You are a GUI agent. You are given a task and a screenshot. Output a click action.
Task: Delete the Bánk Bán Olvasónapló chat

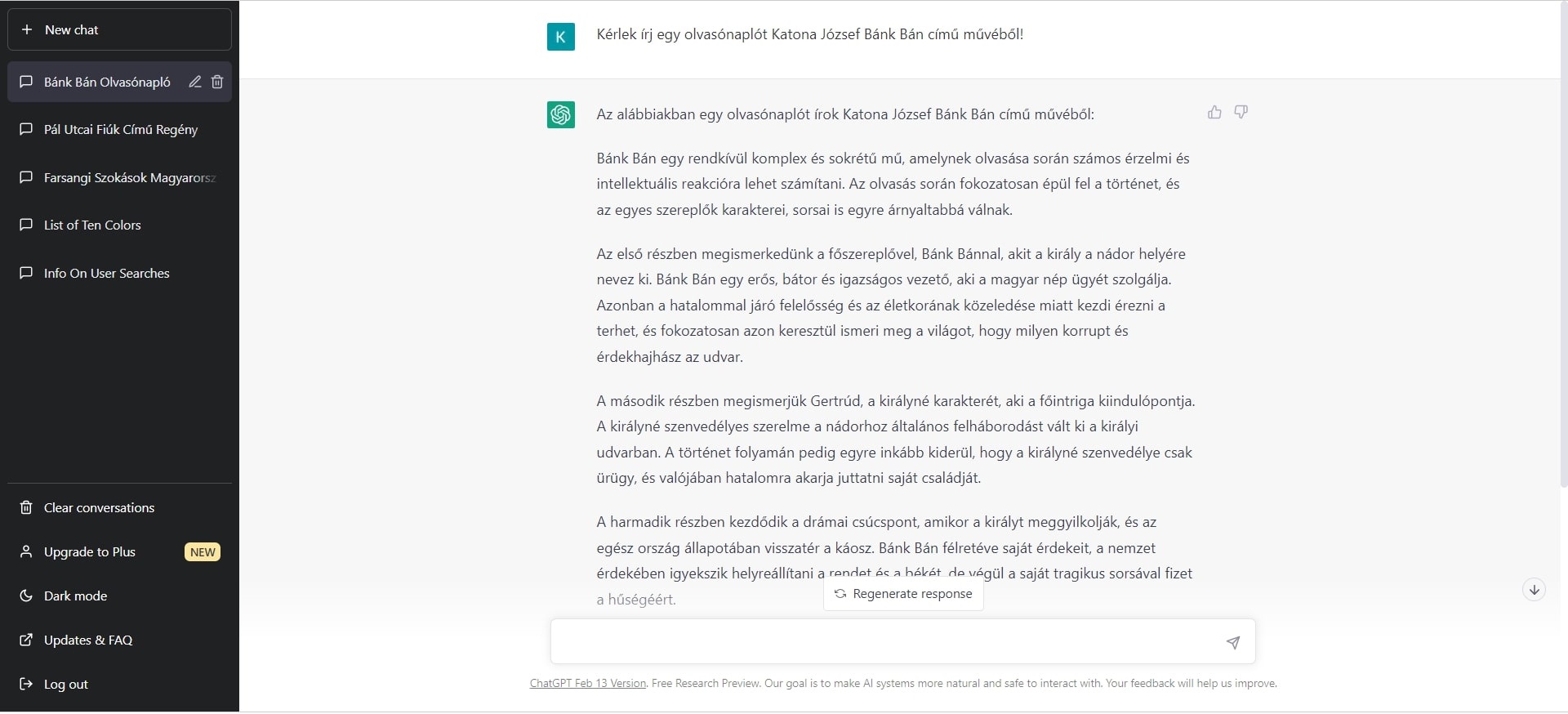pos(217,82)
